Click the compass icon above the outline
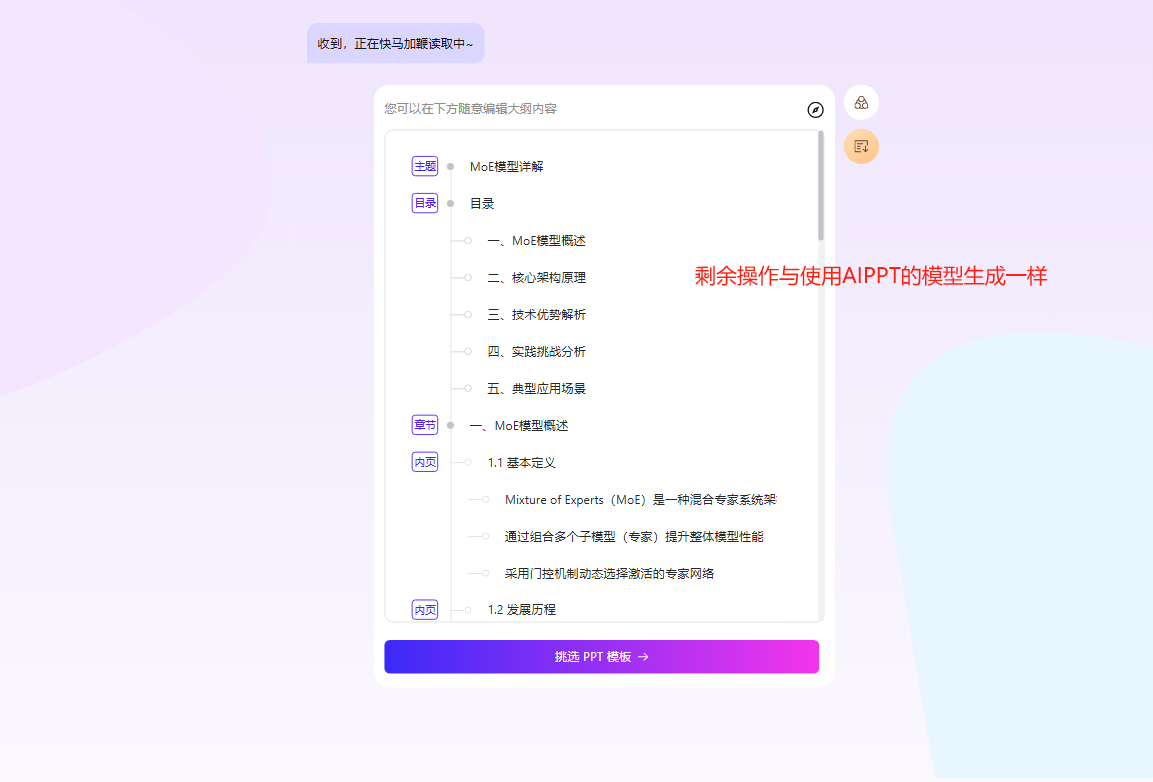The height and width of the screenshot is (782, 1153). click(815, 110)
